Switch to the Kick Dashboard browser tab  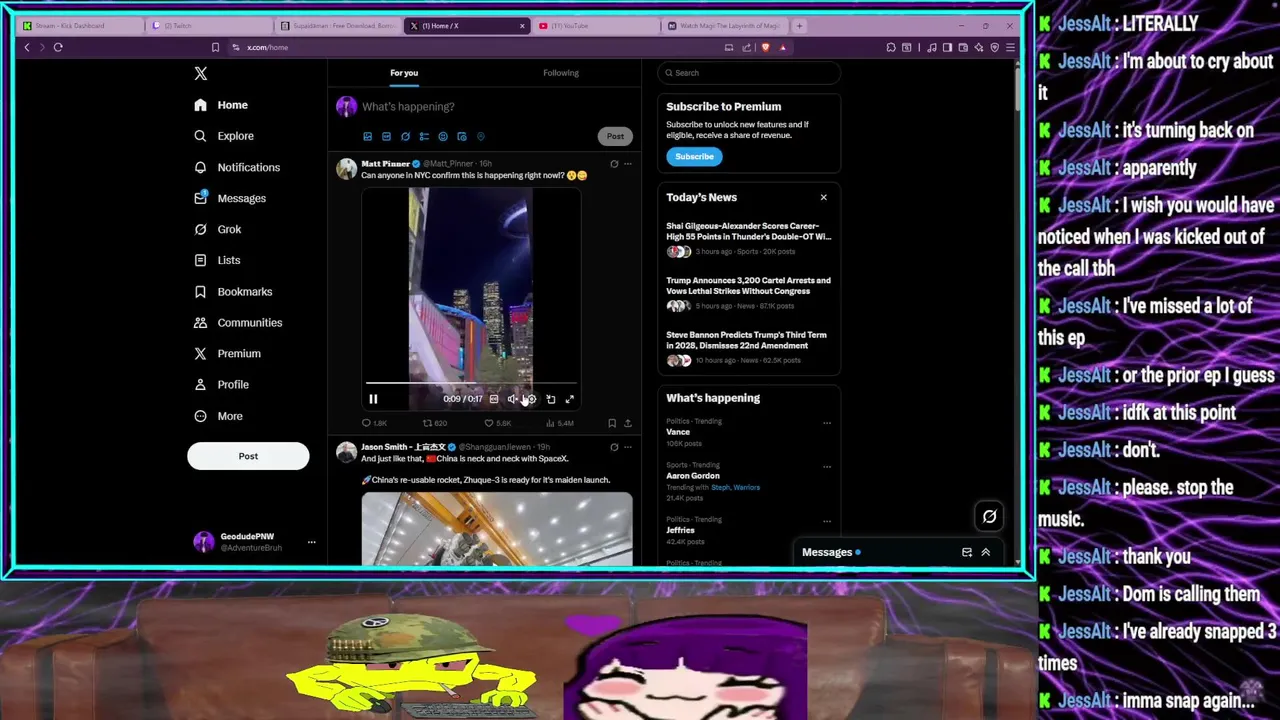80,25
